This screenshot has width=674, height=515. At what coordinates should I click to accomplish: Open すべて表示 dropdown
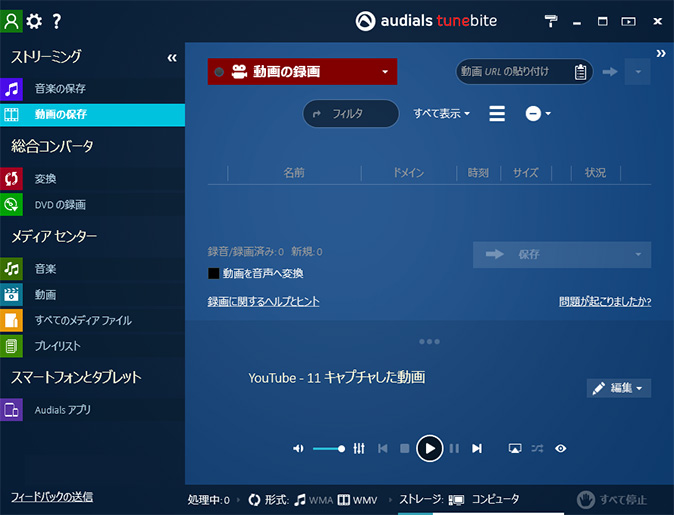[441, 113]
